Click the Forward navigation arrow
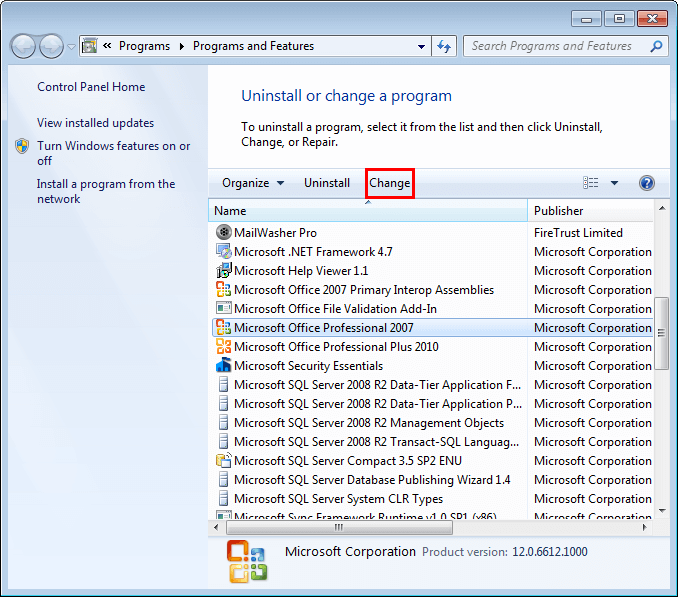Image resolution: width=678 pixels, height=597 pixels. (51, 46)
